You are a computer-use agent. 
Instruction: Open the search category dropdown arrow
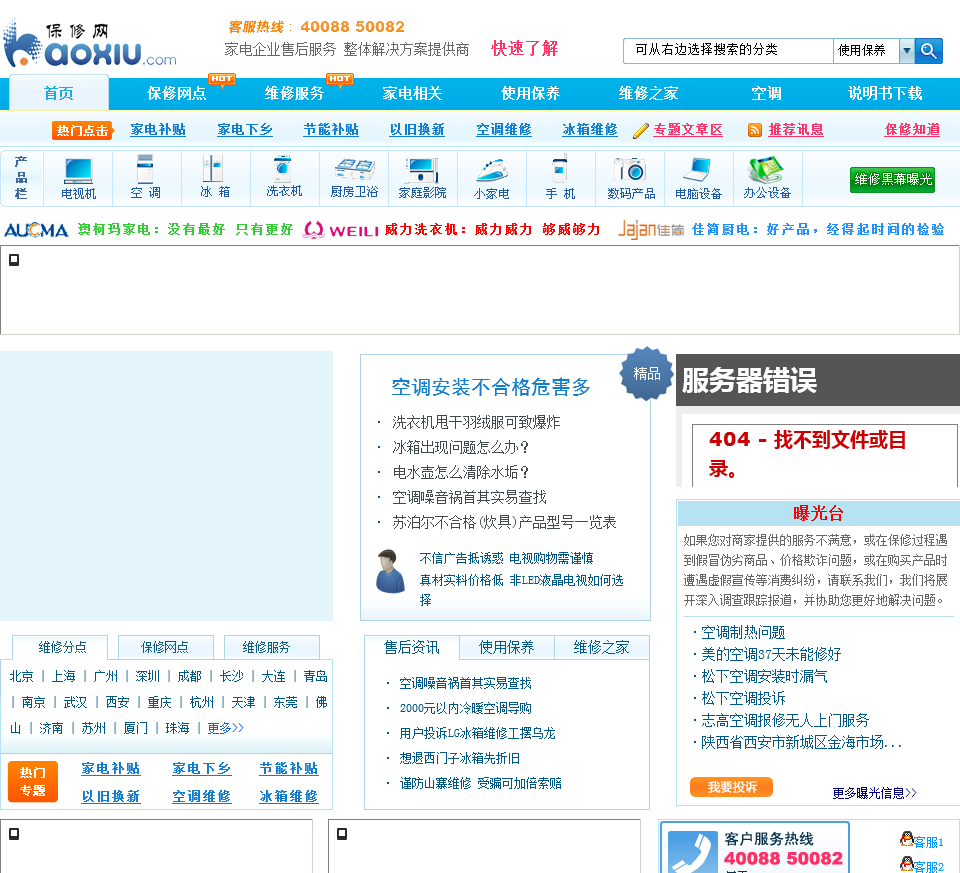pos(906,51)
